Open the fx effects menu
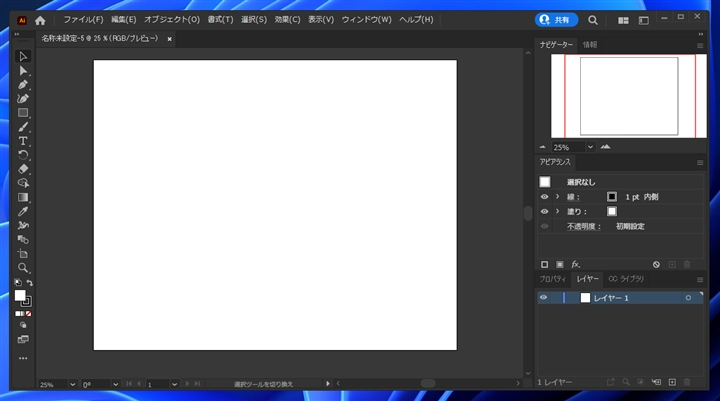Screen dimensions: 720x401 coord(576,265)
